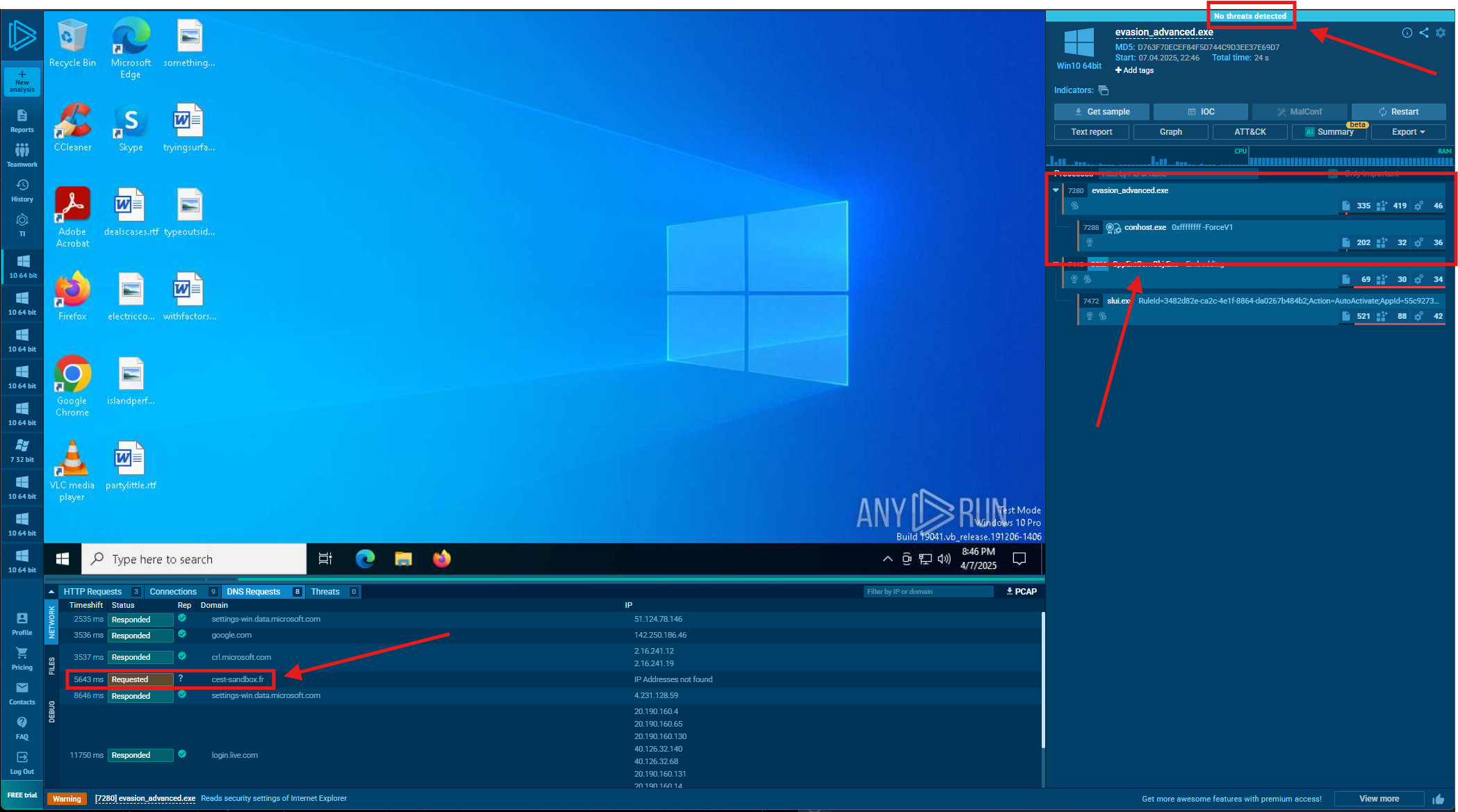Screen dimensions: 1458x812
Task: Open Profile in the sidebar
Action: click(x=22, y=624)
